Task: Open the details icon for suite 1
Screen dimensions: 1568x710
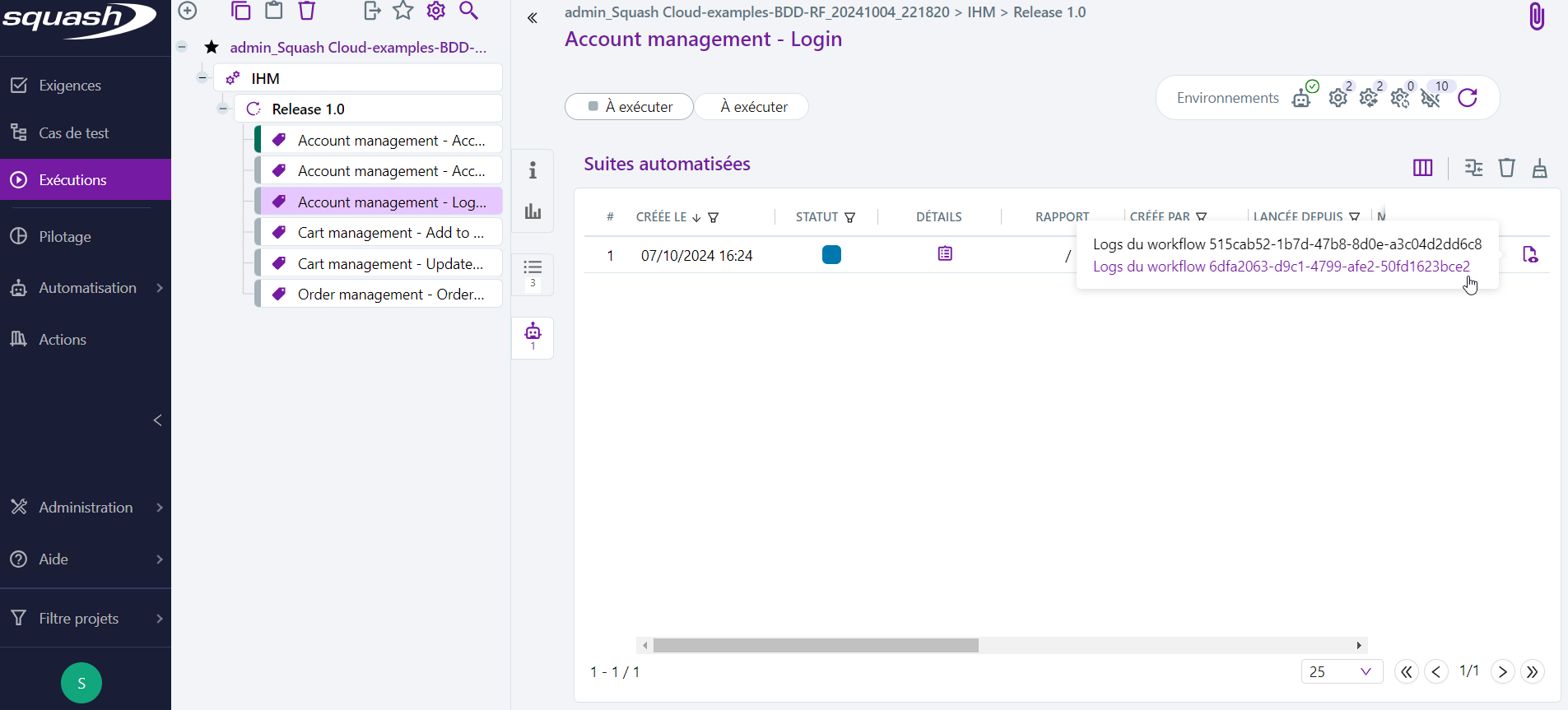Action: [x=945, y=254]
